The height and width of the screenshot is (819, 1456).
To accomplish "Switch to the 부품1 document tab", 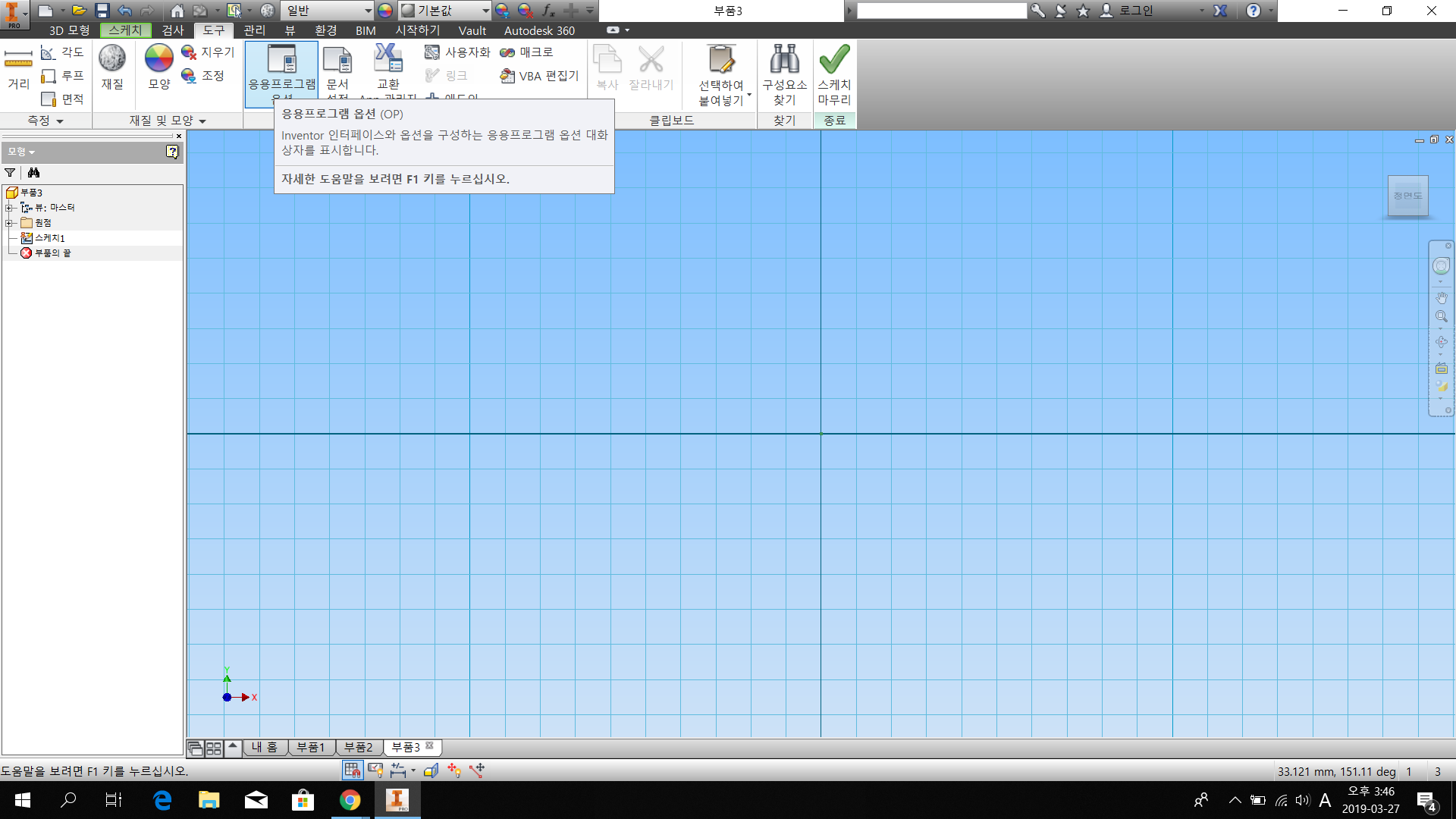I will pos(310,748).
